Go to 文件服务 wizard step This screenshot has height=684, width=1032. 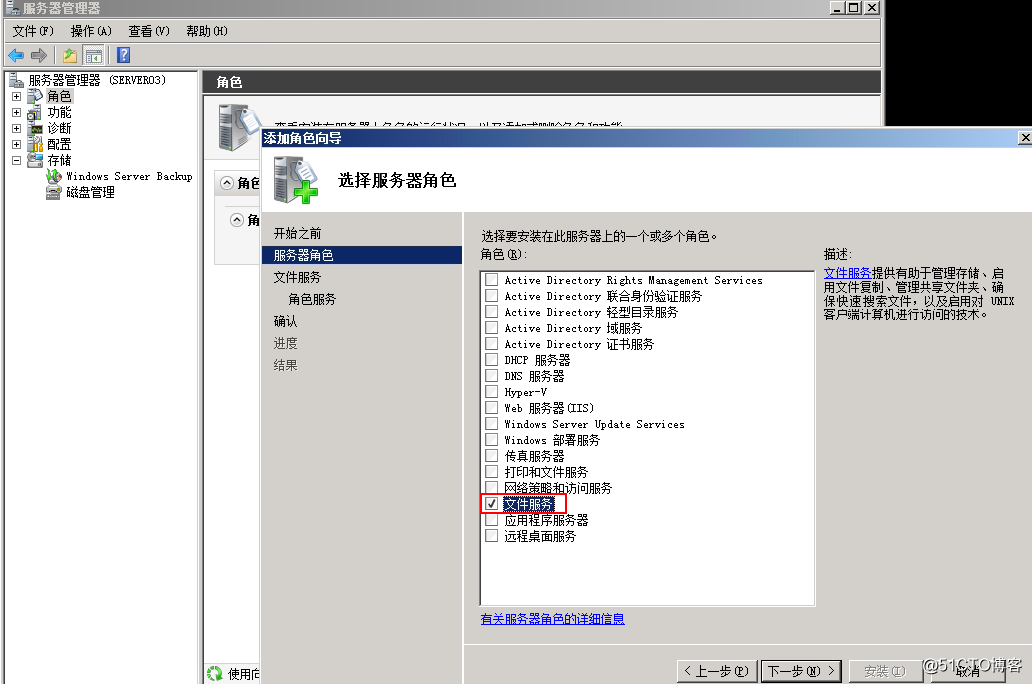click(x=297, y=277)
